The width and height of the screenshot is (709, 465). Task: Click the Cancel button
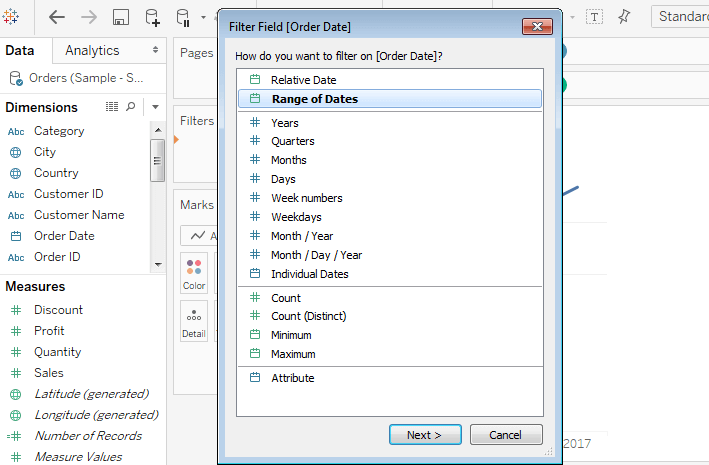506,435
